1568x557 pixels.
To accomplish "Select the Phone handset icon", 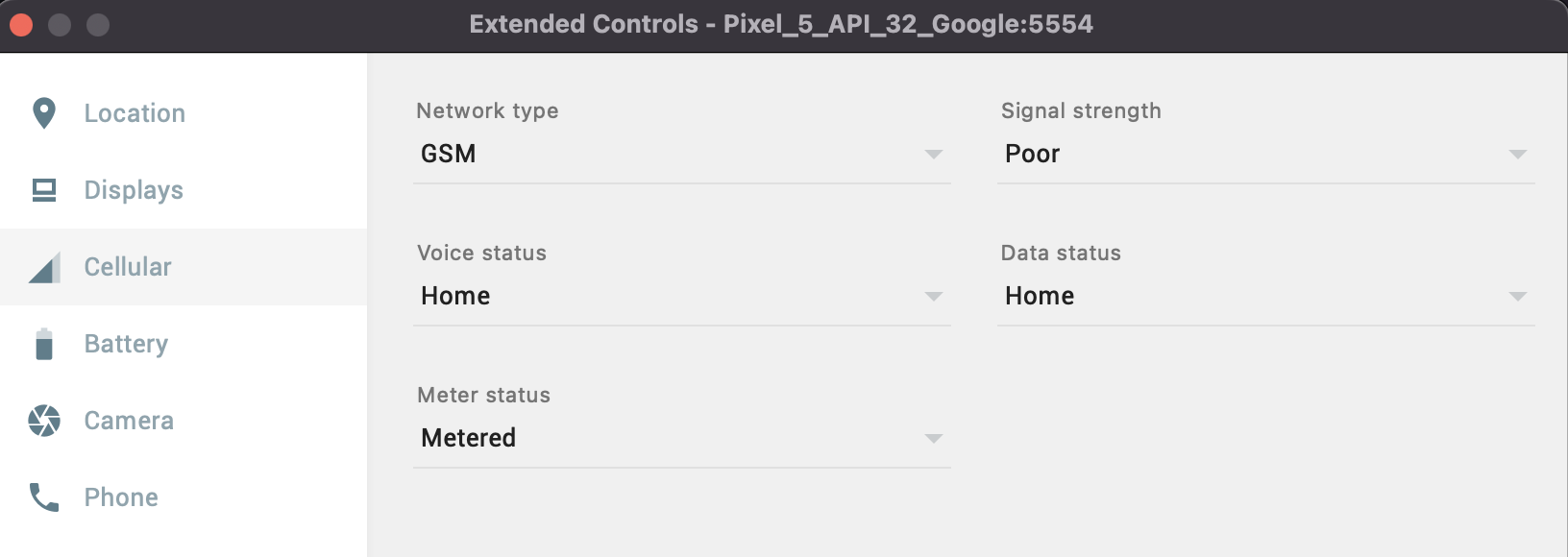I will click(x=42, y=496).
